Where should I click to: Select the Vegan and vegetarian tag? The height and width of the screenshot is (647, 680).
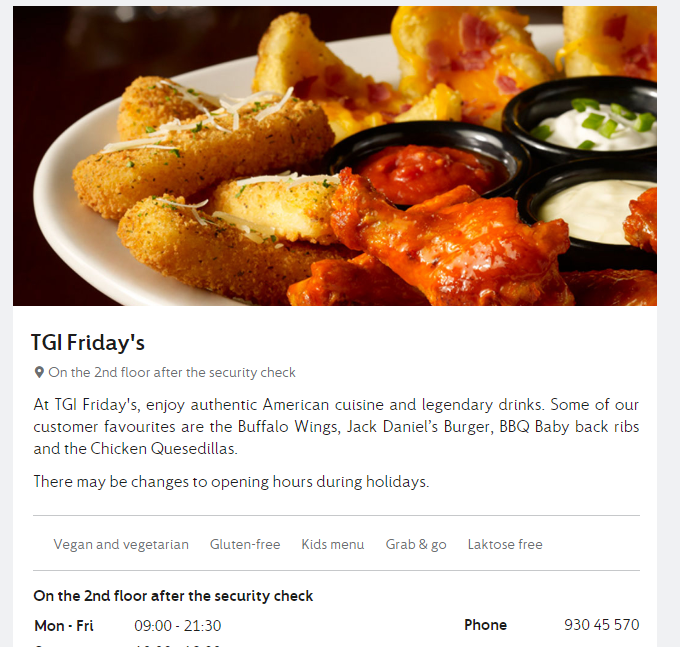(x=121, y=544)
